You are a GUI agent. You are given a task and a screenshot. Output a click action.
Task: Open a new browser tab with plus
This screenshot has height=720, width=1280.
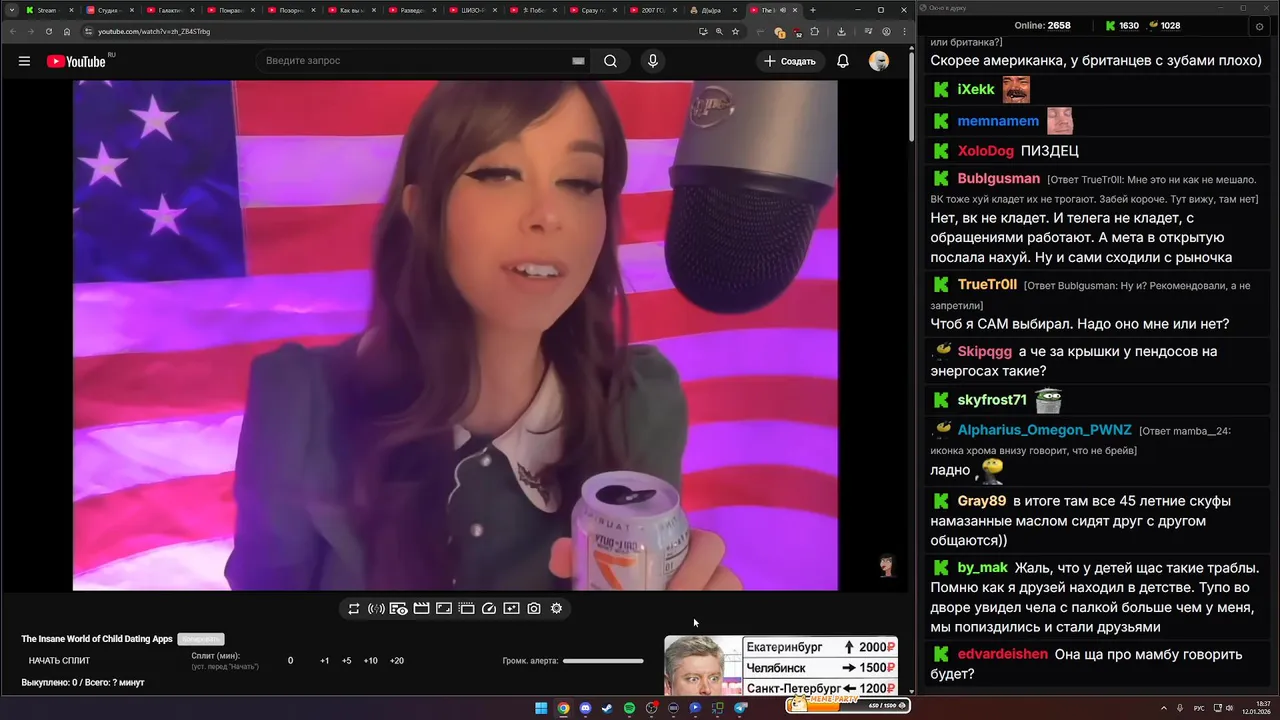(x=813, y=10)
